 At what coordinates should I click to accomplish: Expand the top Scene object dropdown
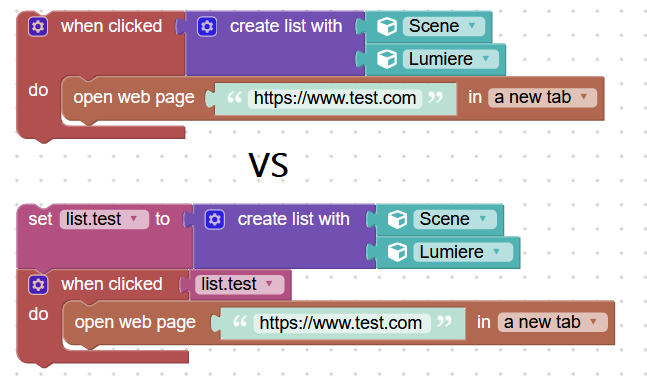pos(444,26)
